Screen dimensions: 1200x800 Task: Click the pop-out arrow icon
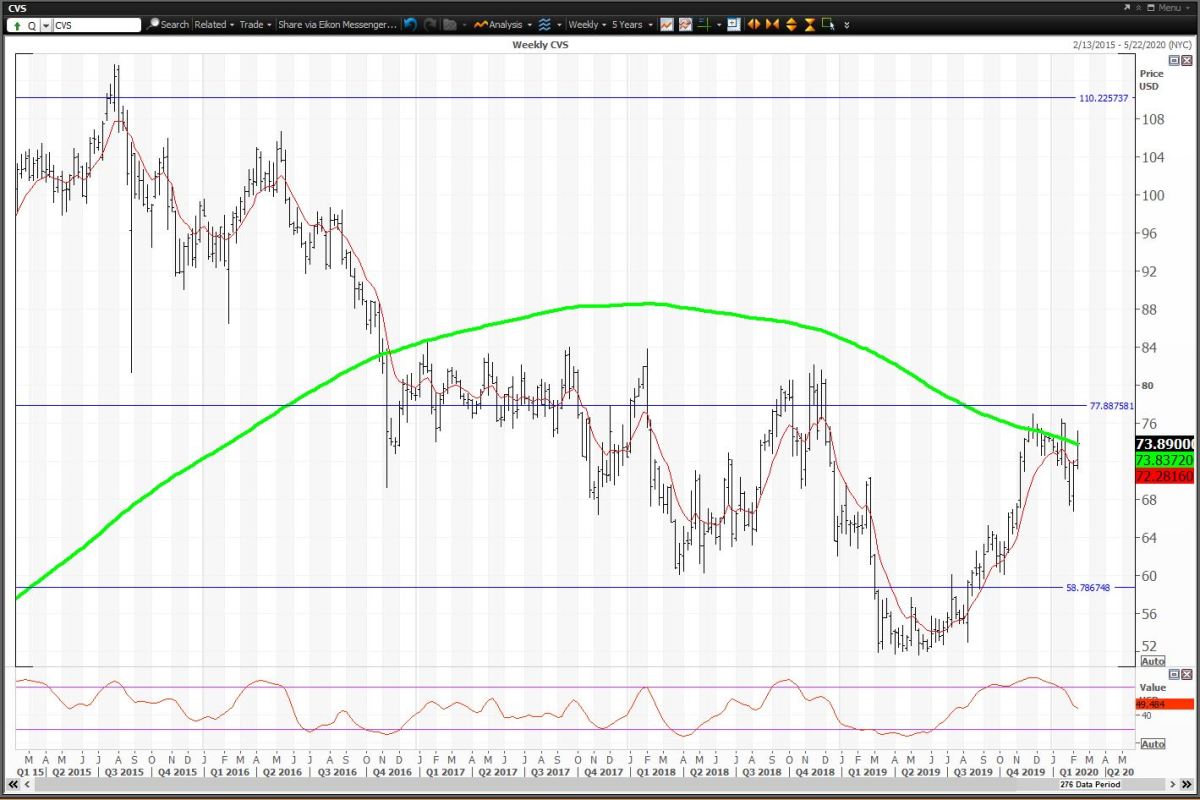[1126, 8]
